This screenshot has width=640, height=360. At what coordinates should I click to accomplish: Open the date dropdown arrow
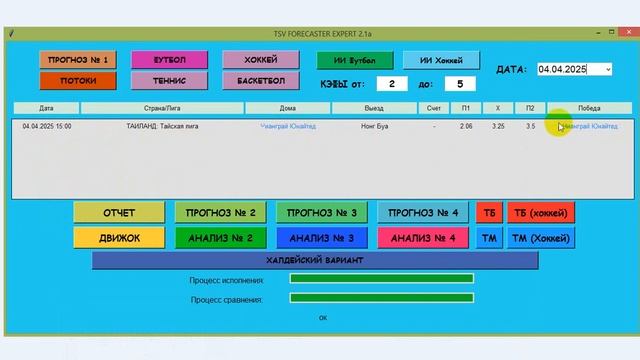(608, 69)
